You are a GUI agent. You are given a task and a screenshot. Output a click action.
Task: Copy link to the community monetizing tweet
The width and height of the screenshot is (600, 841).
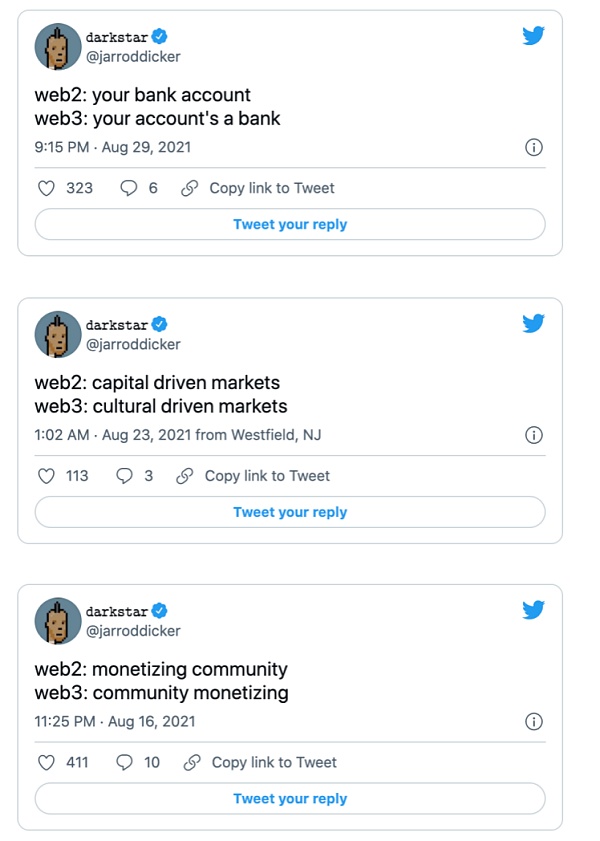261,762
